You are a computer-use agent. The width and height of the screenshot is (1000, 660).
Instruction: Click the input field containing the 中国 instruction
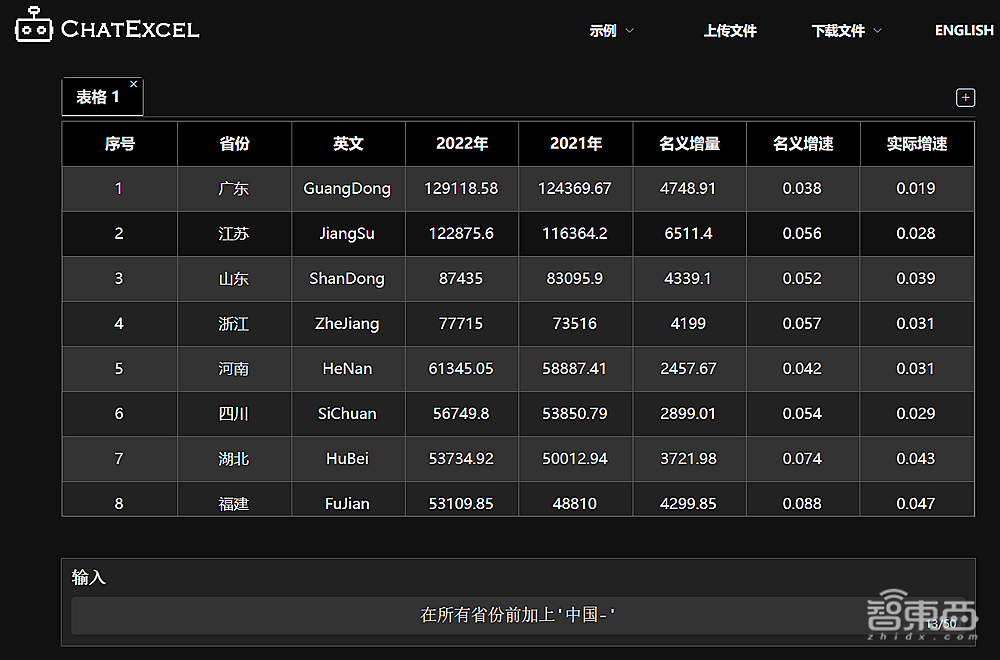pyautogui.click(x=520, y=617)
